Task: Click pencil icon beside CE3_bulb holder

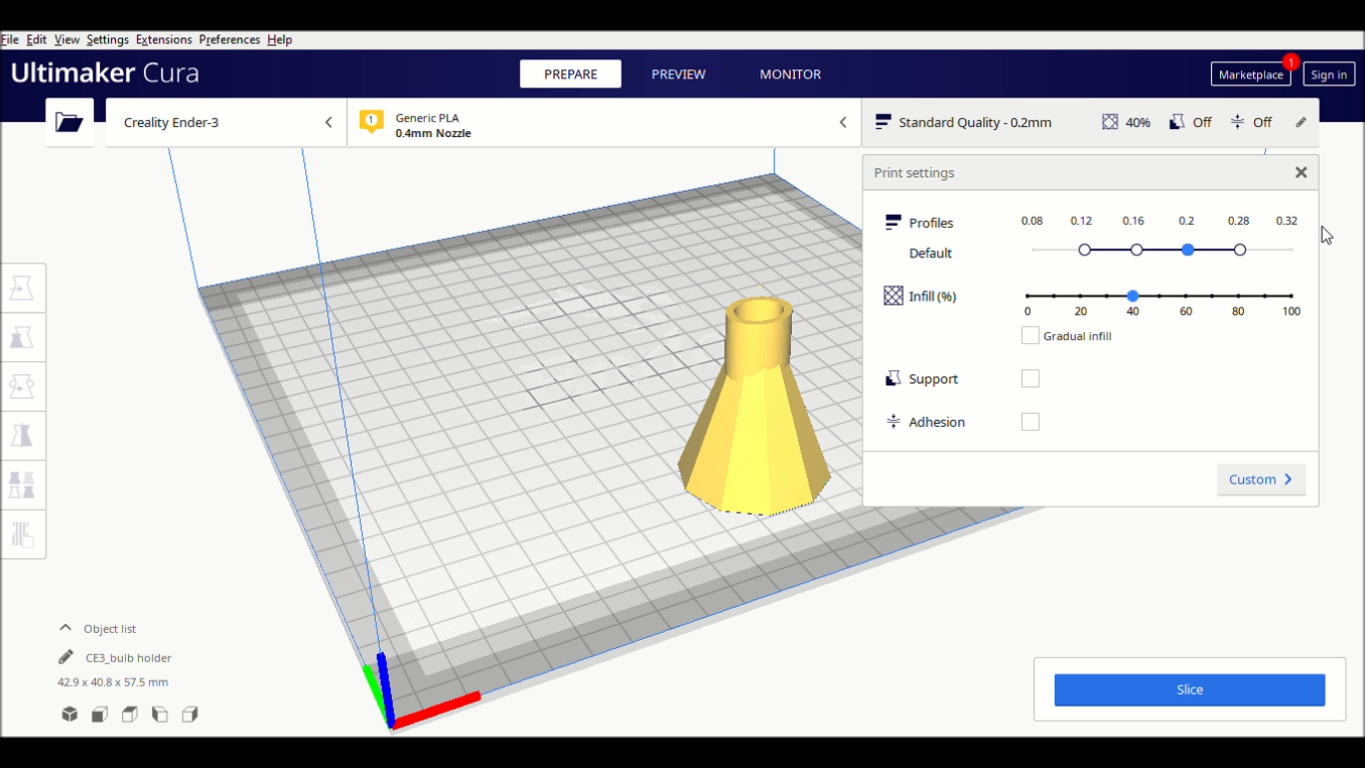Action: [x=66, y=657]
